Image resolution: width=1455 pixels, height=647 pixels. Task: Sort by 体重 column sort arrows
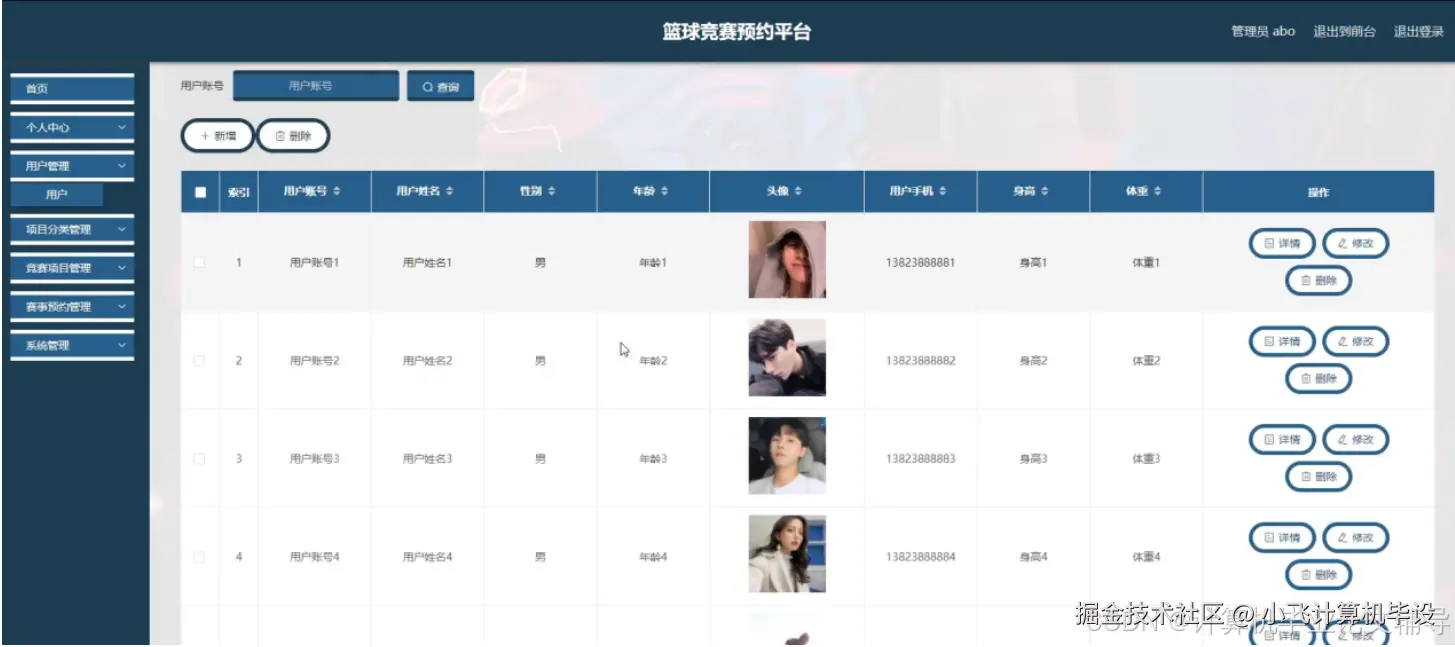pos(1157,191)
